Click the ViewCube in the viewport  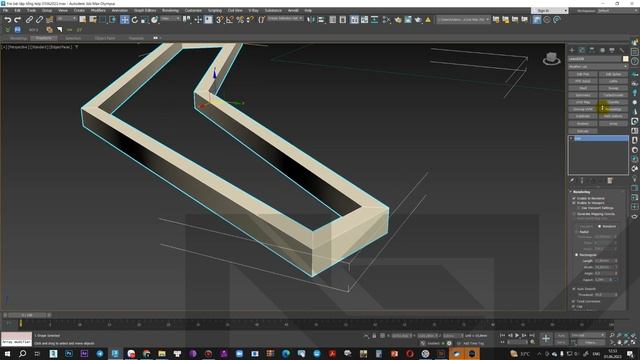tap(551, 59)
